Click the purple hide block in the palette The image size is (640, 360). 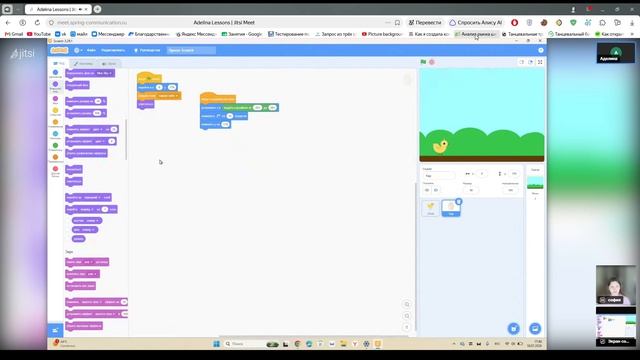click(x=74, y=181)
